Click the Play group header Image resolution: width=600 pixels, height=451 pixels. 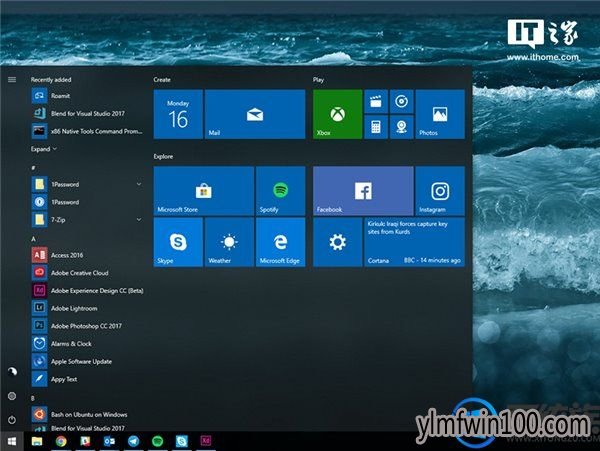pos(318,80)
